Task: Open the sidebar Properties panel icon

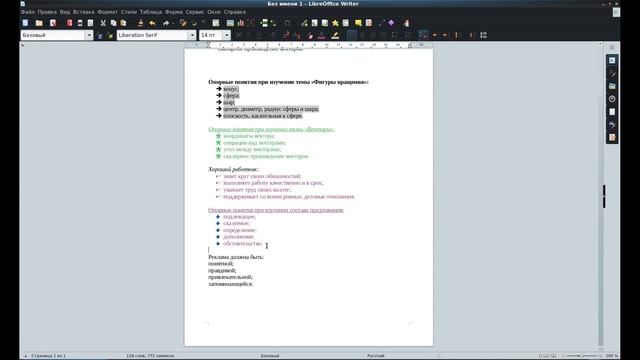Action: click(612, 60)
